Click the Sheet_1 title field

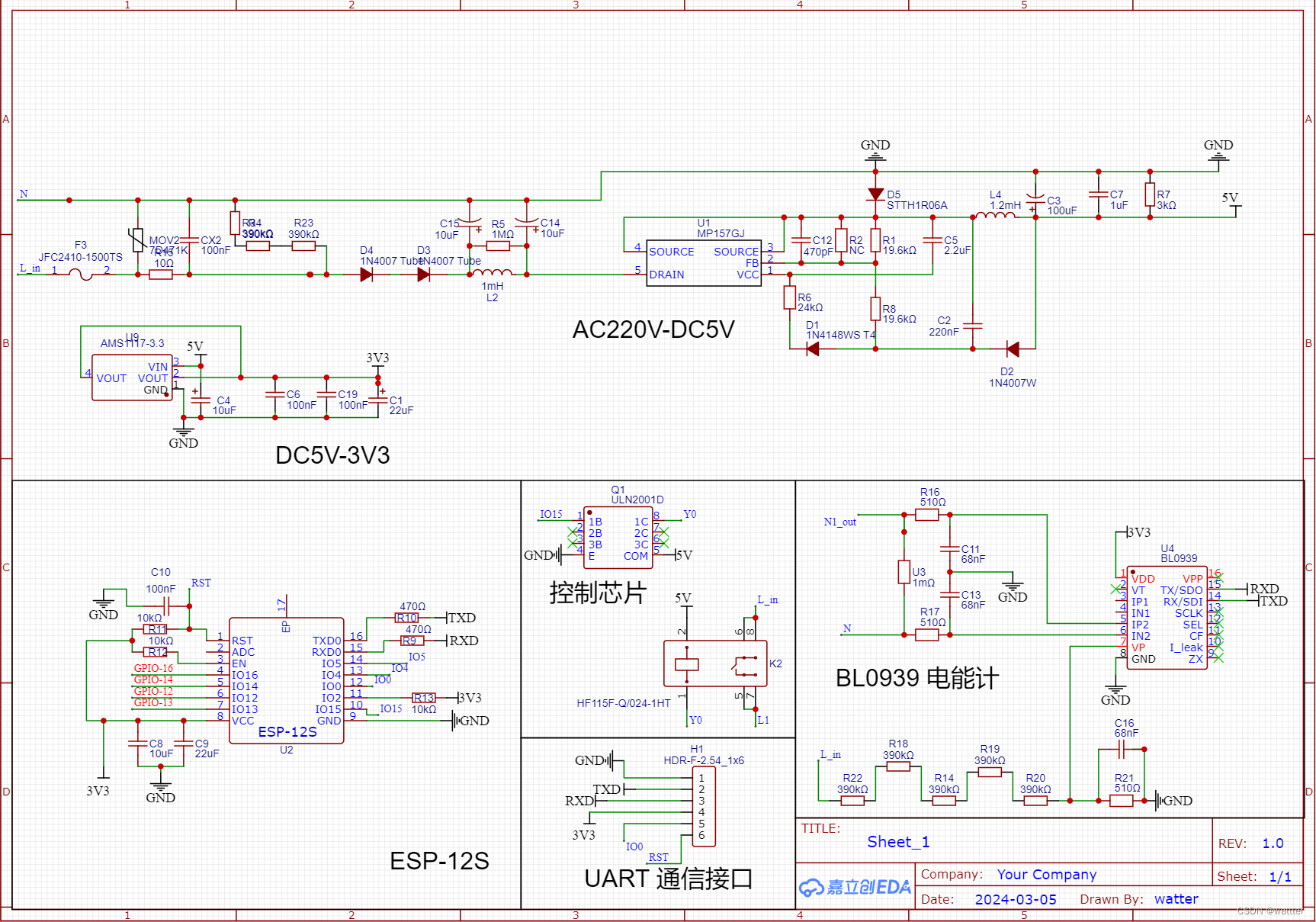point(898,842)
